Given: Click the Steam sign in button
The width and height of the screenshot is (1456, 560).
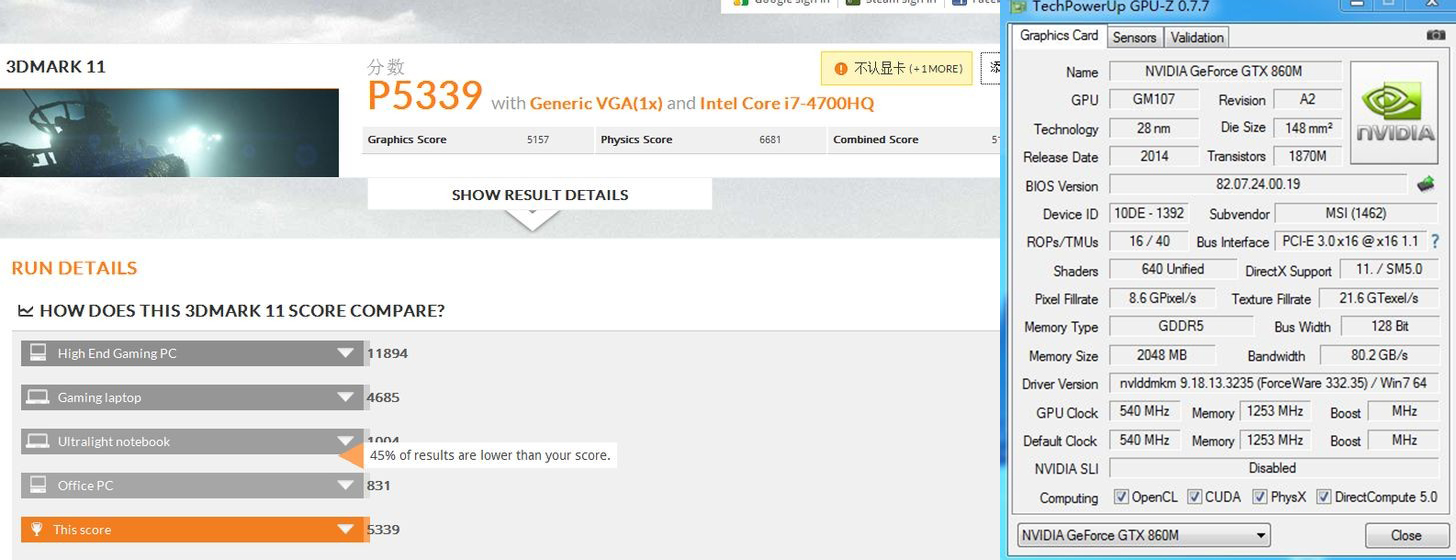Looking at the screenshot, I should [890, 4].
